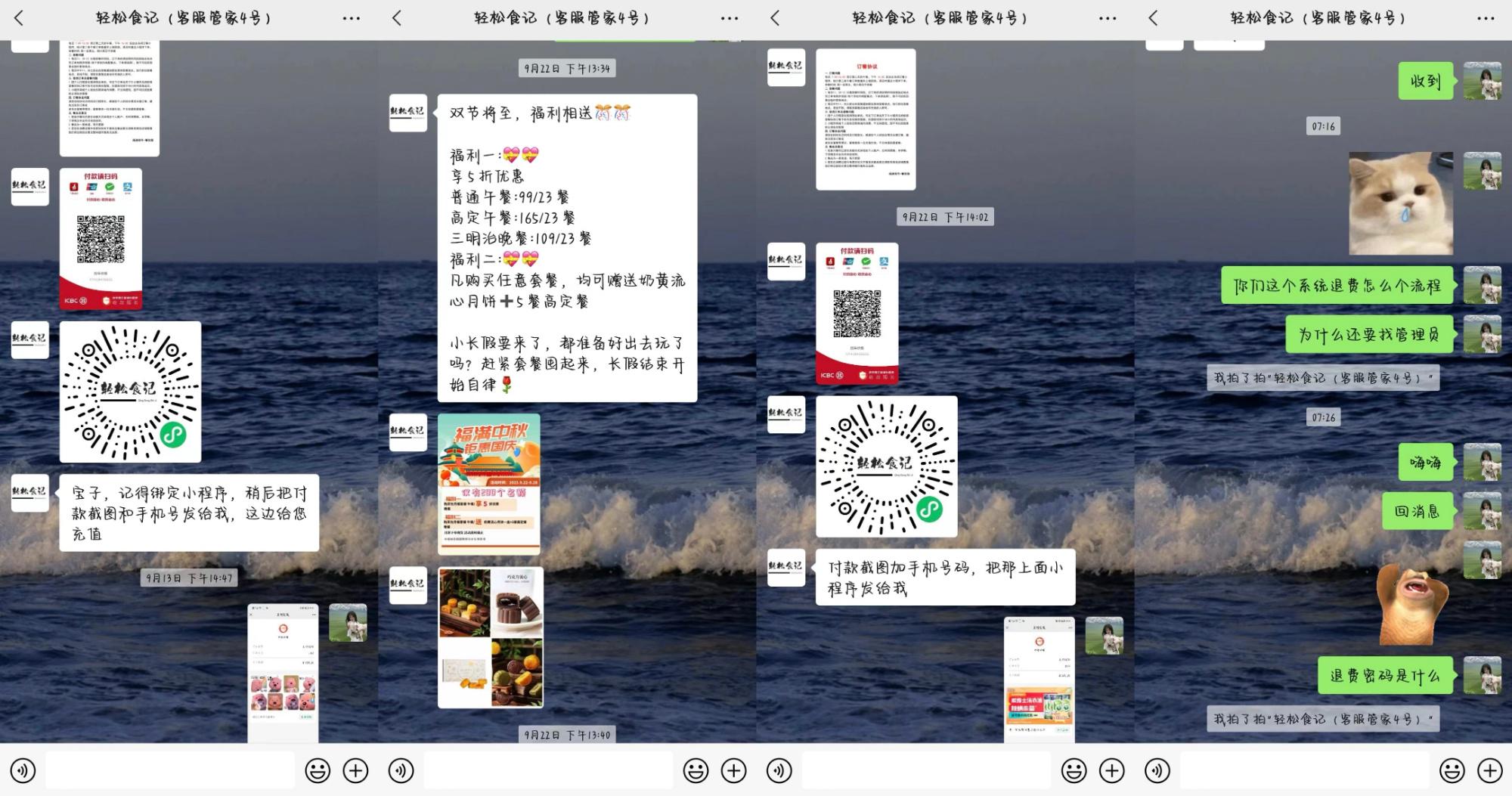Tap the 07:16 timestamp

(x=1323, y=126)
